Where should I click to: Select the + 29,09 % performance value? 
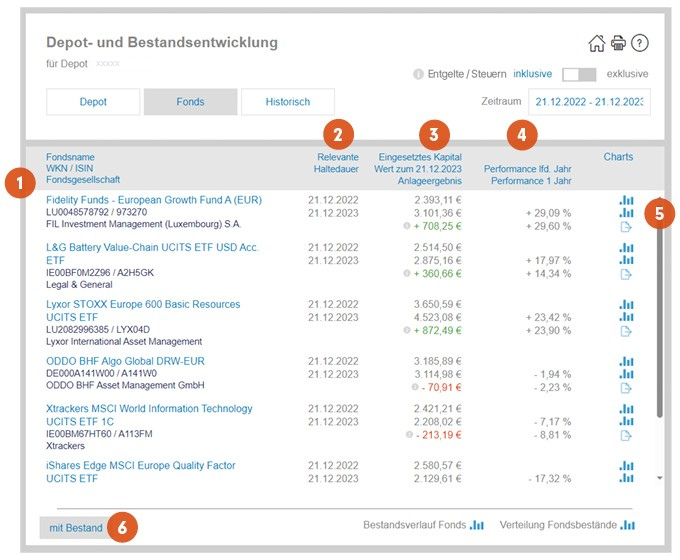pyautogui.click(x=548, y=213)
